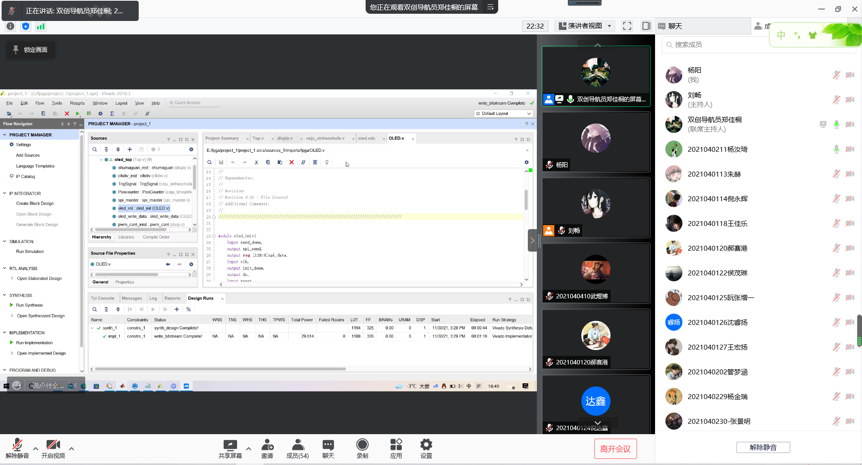Select 刘畅 video thumbnail
The image size is (862, 465).
pyautogui.click(x=596, y=206)
